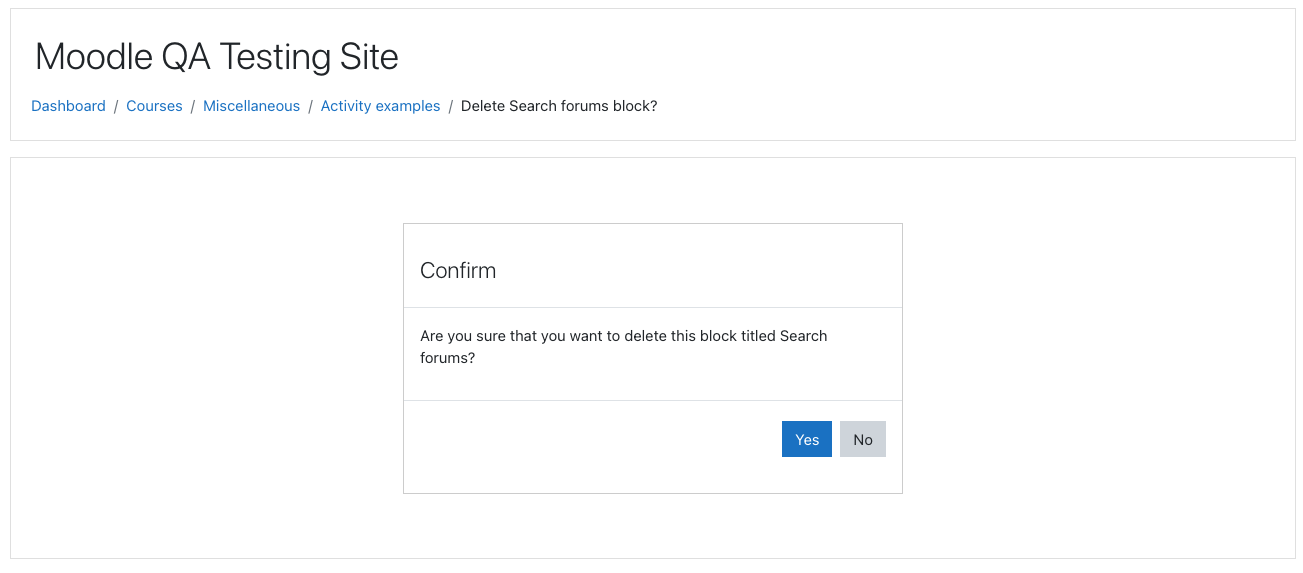Viewport: 1303px width, 573px height.
Task: Click the Confirm dialog title
Action: pos(458,271)
